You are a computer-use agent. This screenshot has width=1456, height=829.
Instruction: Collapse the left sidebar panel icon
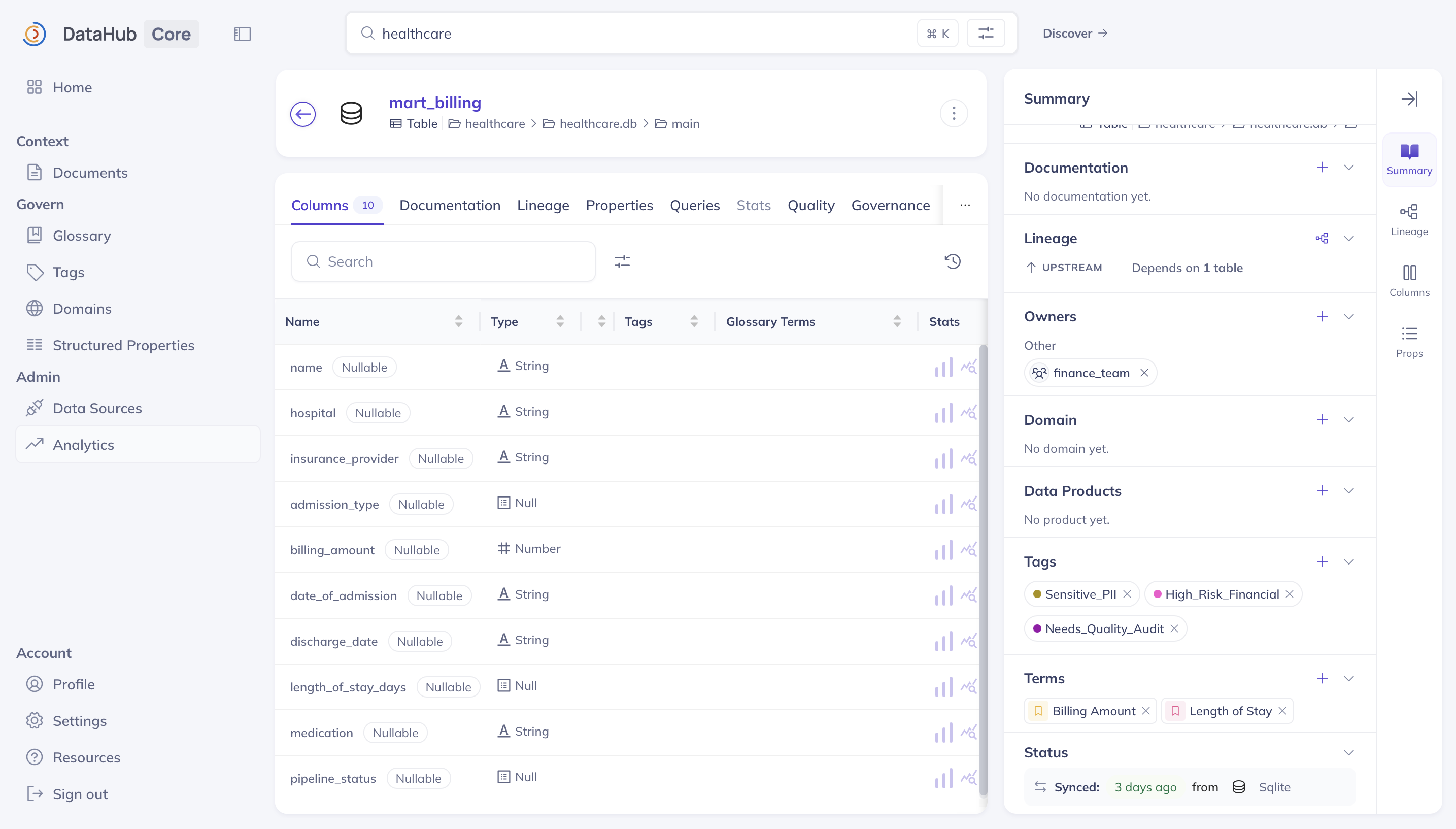[x=243, y=34]
